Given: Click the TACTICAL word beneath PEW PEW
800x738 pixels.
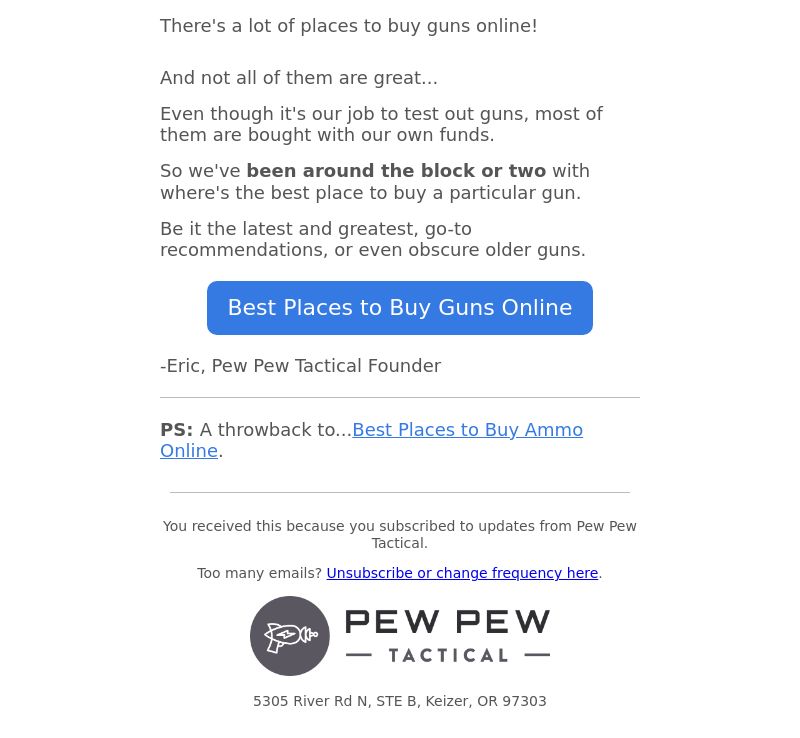Looking at the screenshot, I should tap(448, 655).
